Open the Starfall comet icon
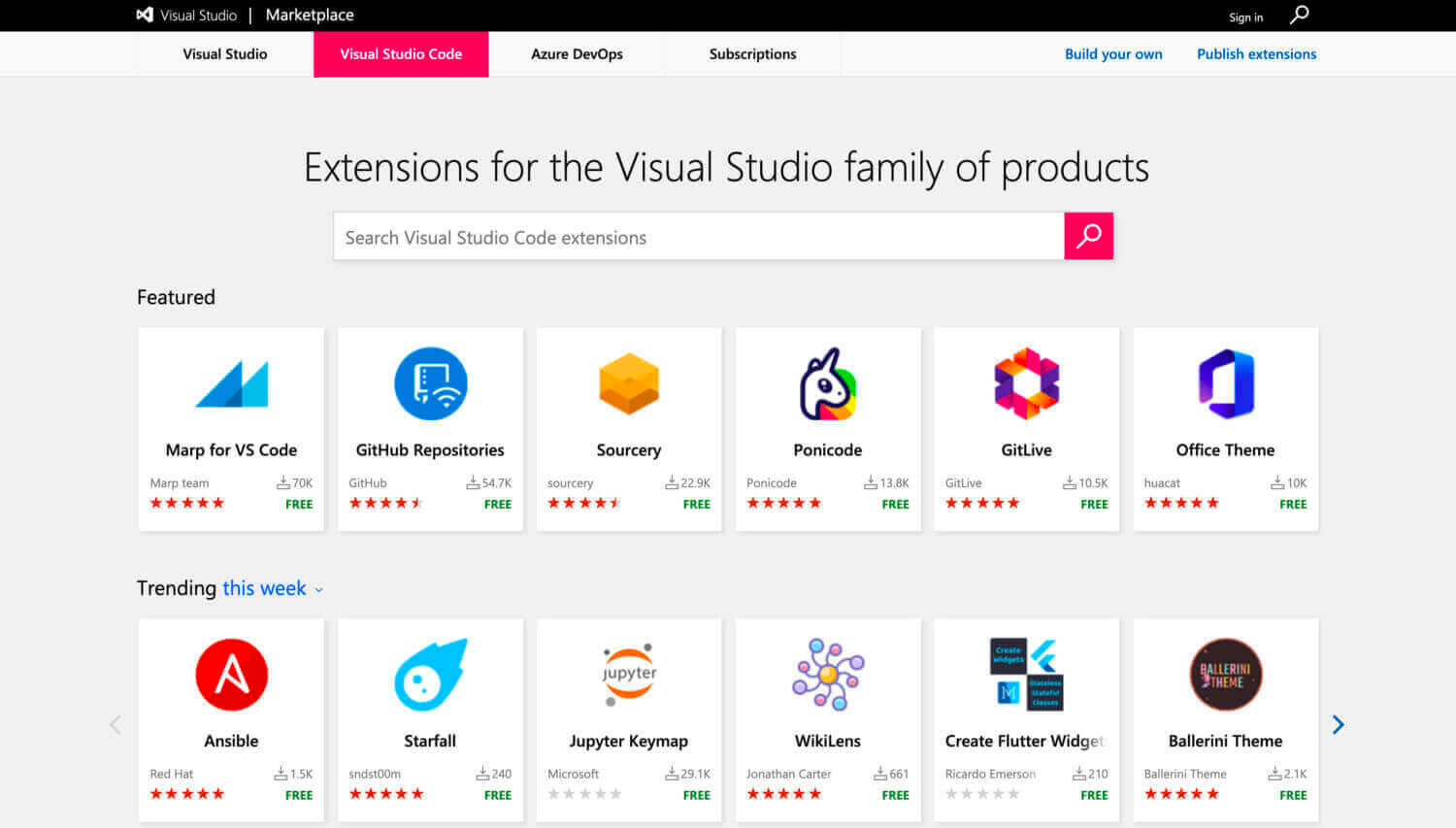 430,675
